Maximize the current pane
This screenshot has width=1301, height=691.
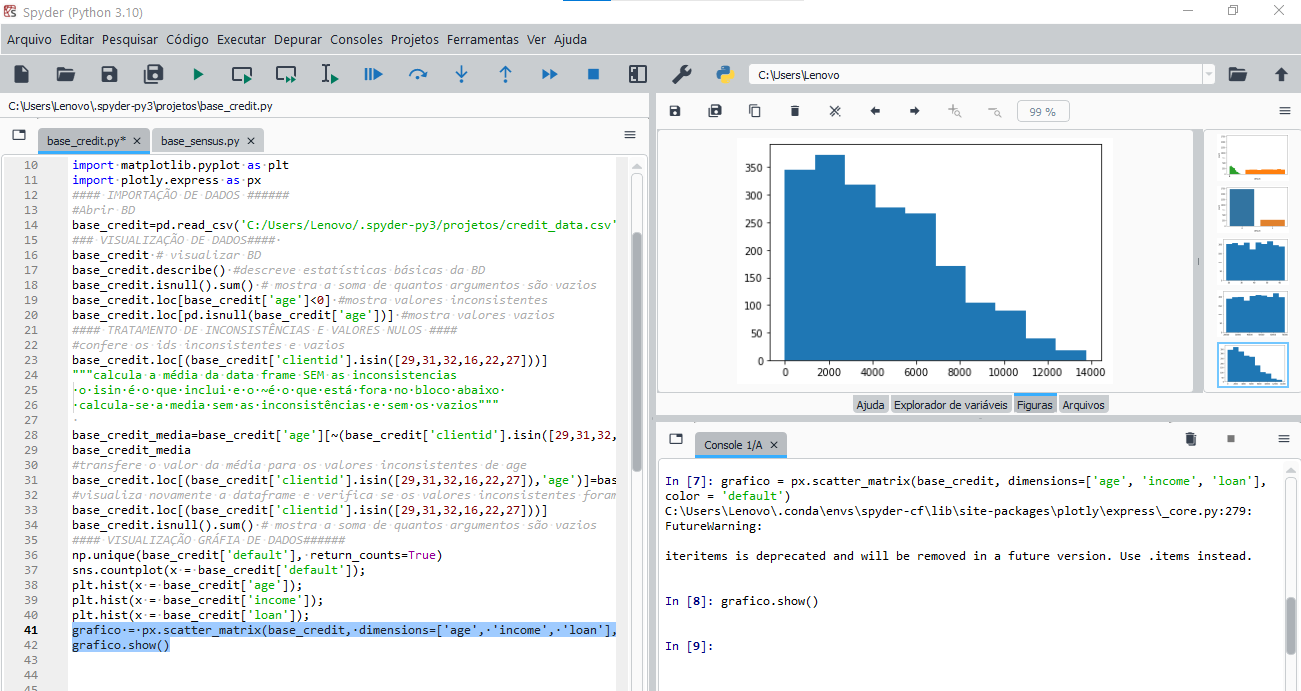(x=637, y=73)
